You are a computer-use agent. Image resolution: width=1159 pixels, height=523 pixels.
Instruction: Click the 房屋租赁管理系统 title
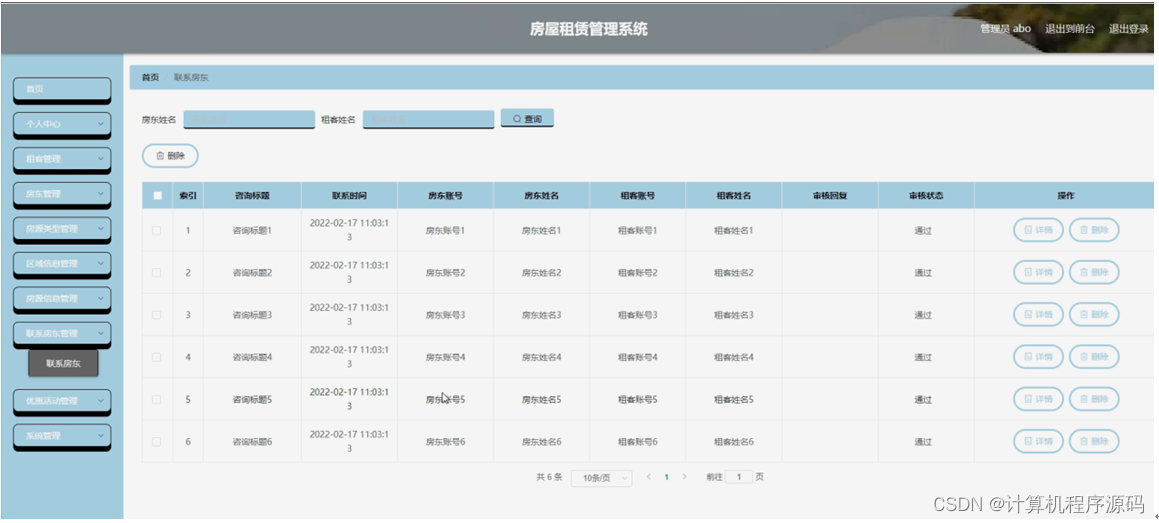point(588,30)
